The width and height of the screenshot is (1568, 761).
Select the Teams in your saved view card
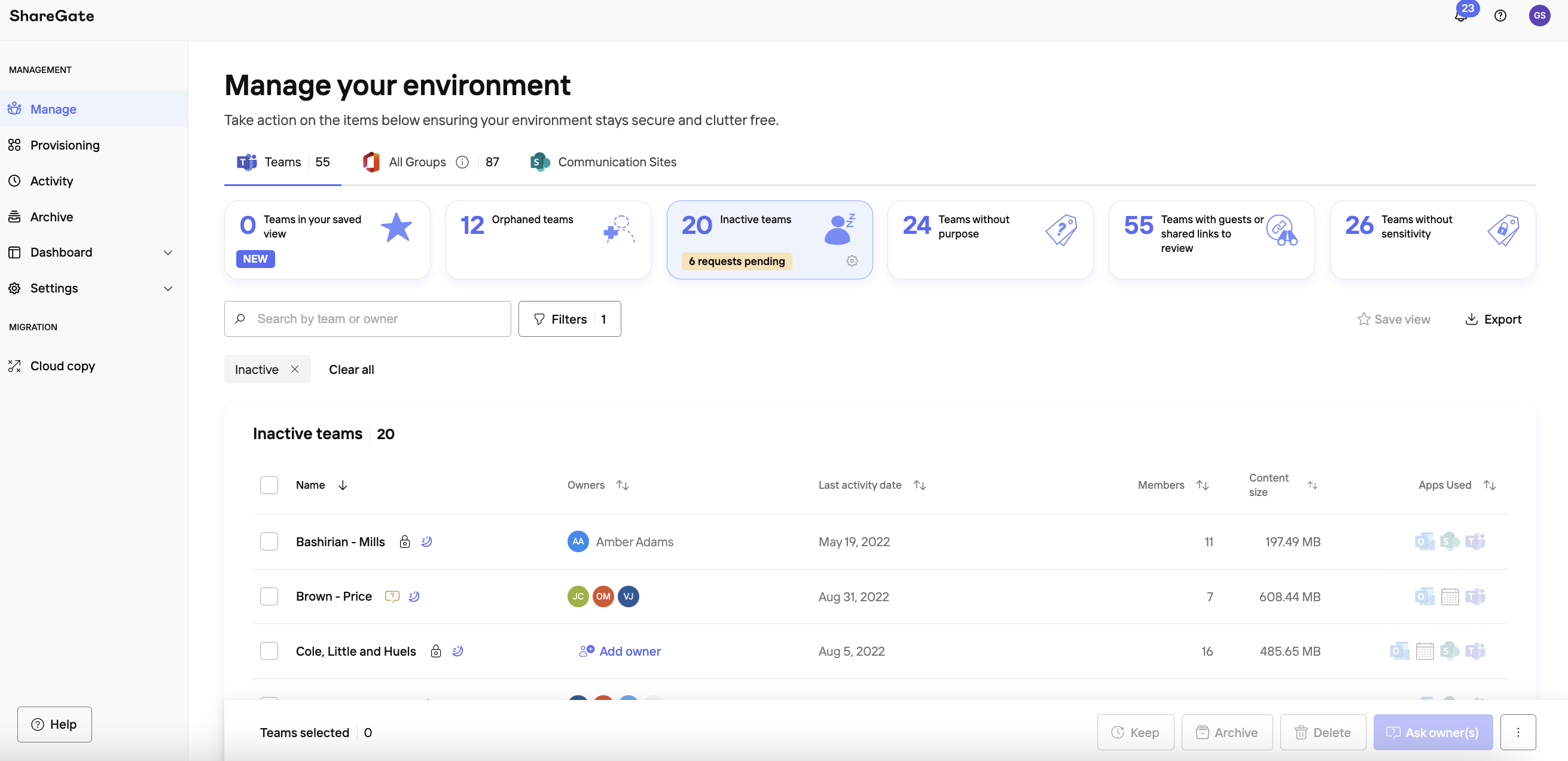click(x=327, y=240)
